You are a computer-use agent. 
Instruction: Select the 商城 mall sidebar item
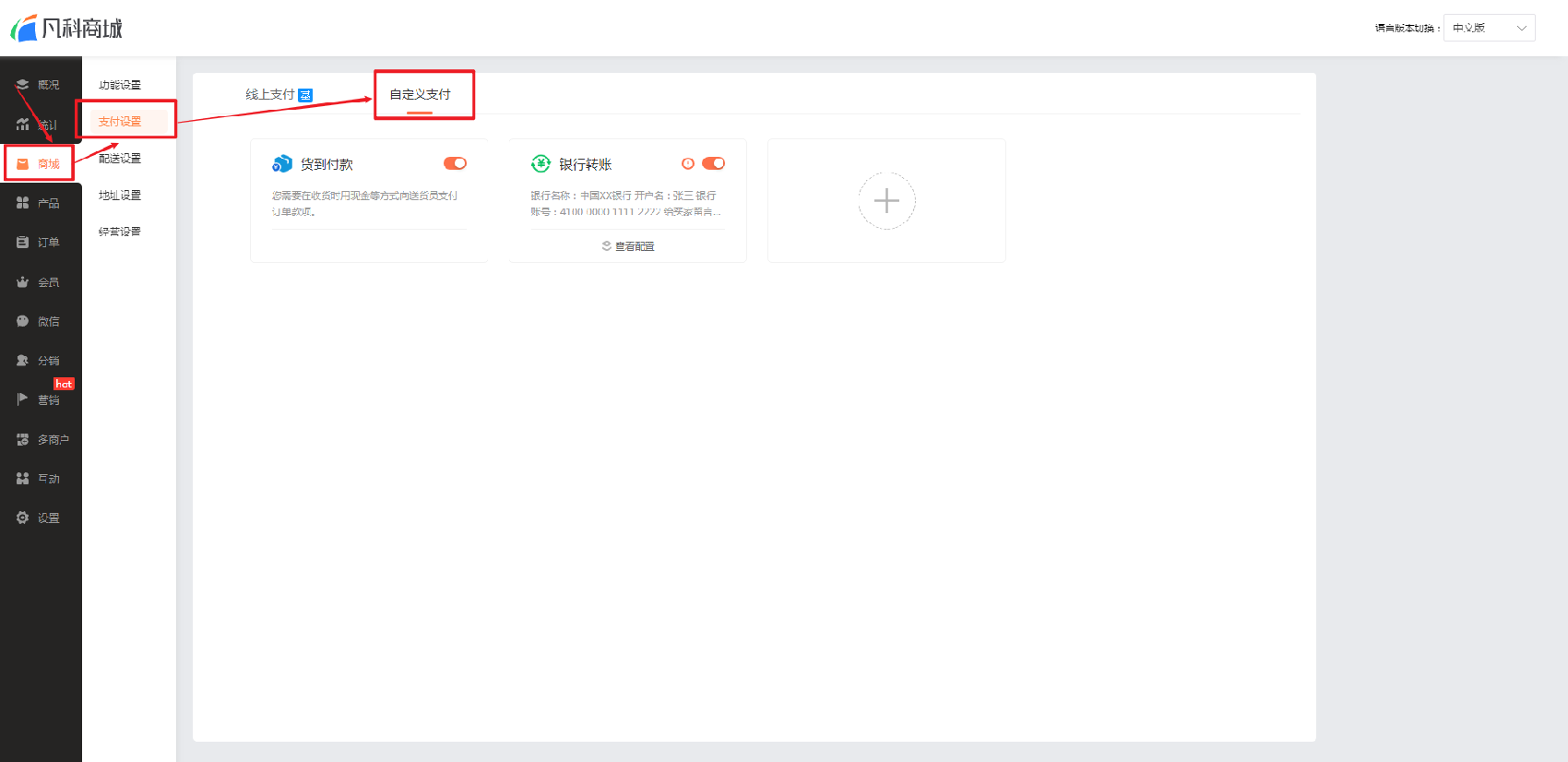[41, 164]
